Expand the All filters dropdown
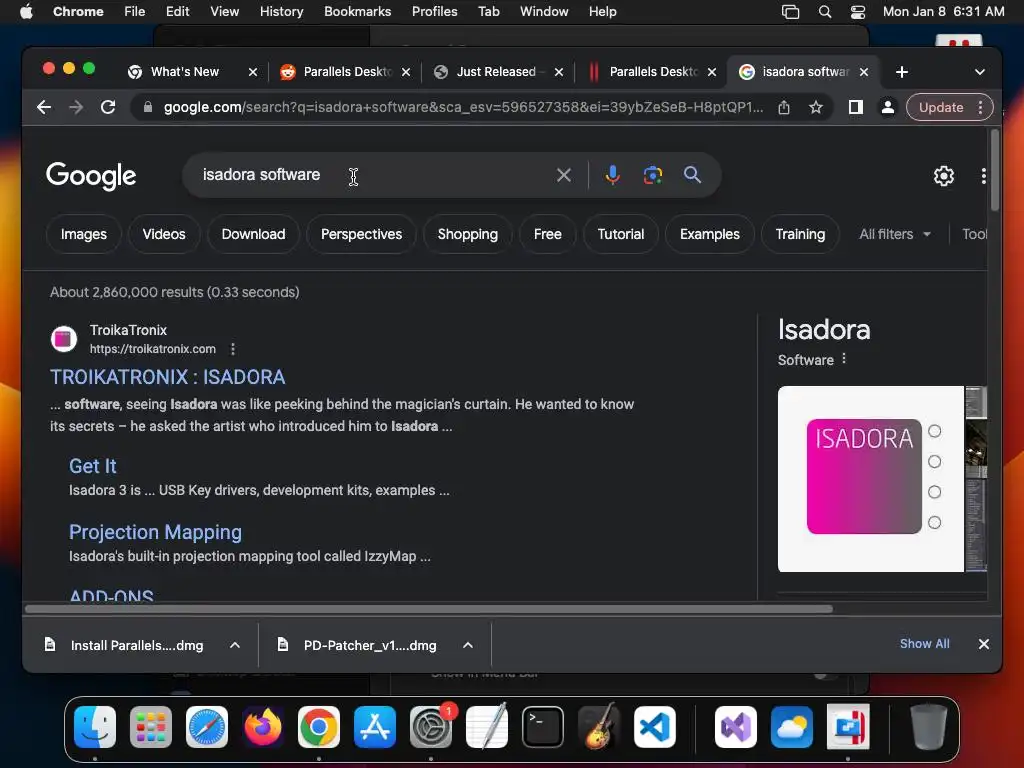Viewport: 1024px width, 768px height. (895, 234)
